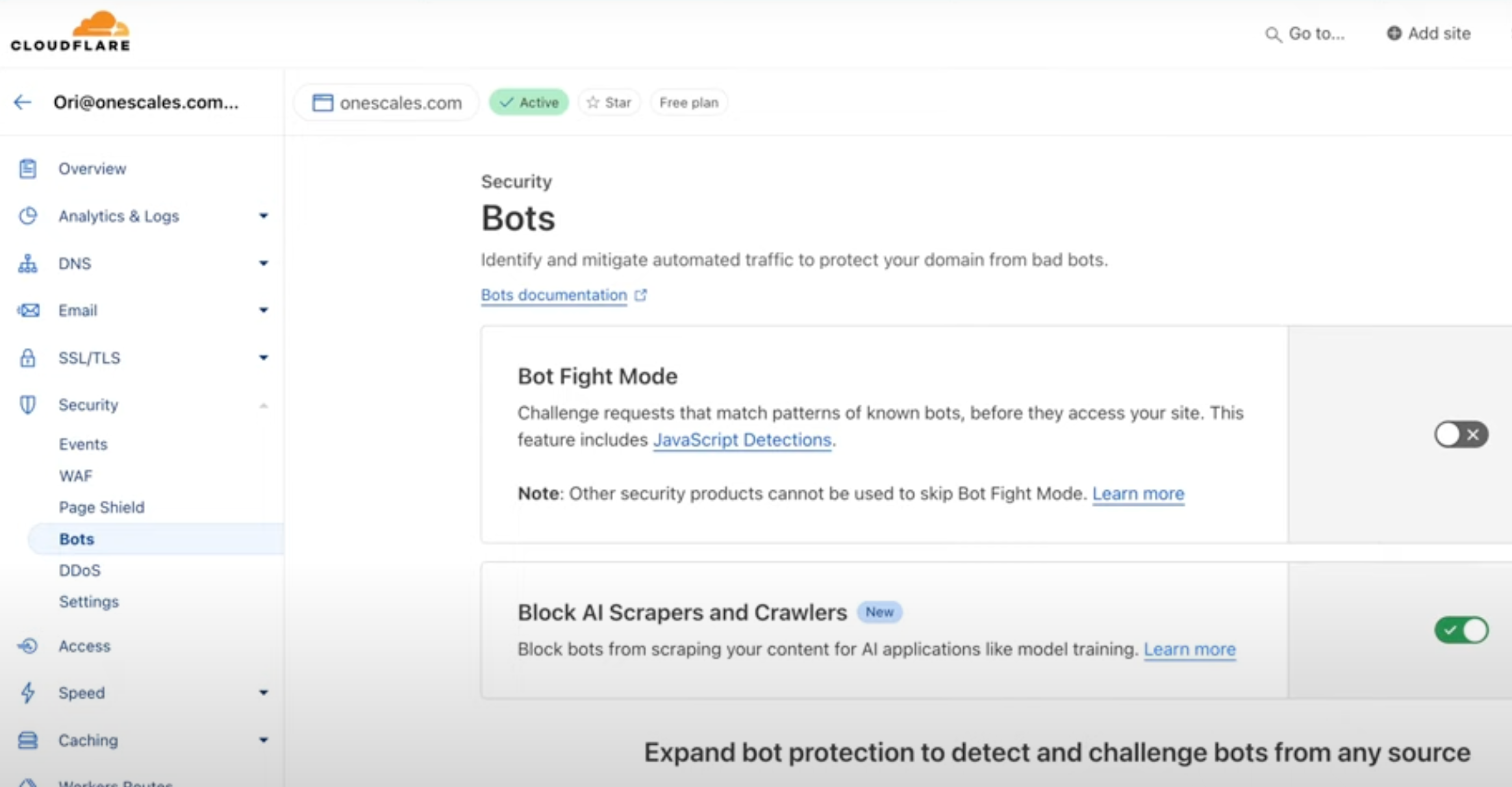This screenshot has height=787, width=1512.
Task: Click the Access sidebar icon
Action: pos(27,646)
